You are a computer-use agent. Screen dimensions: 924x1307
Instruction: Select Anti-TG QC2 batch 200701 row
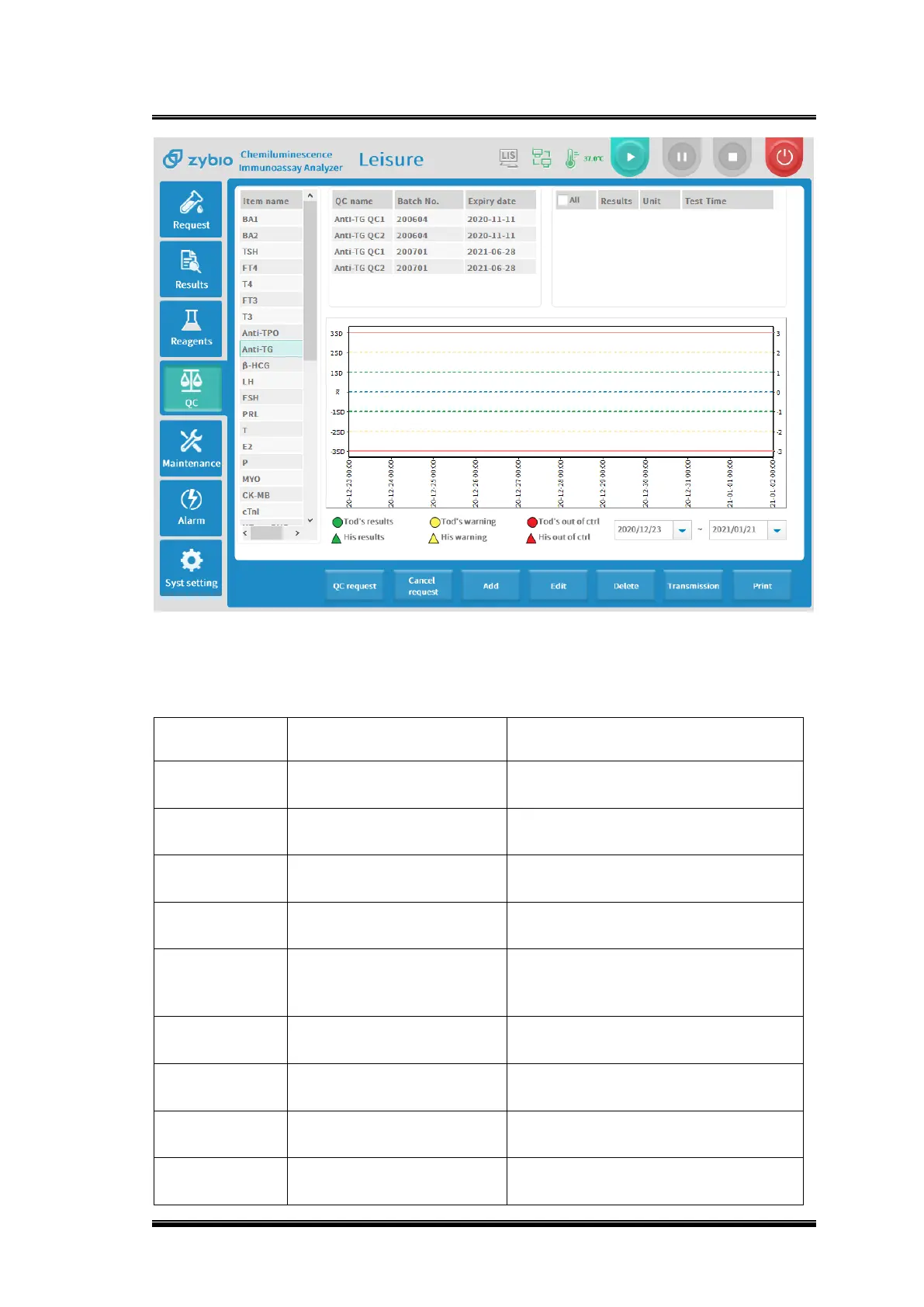point(434,268)
